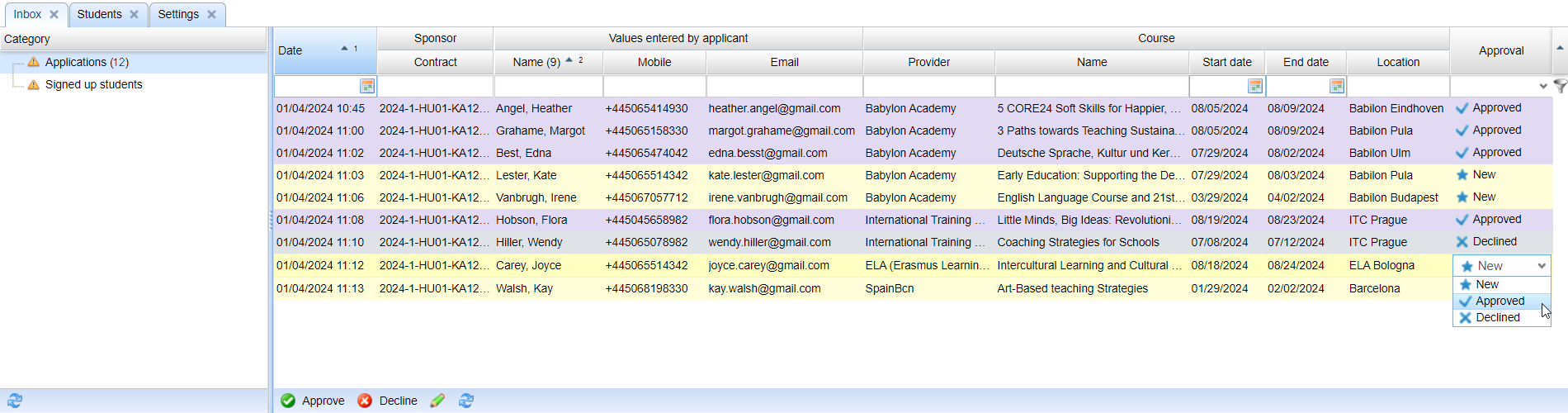Click the filter funnel icon

[1560, 86]
